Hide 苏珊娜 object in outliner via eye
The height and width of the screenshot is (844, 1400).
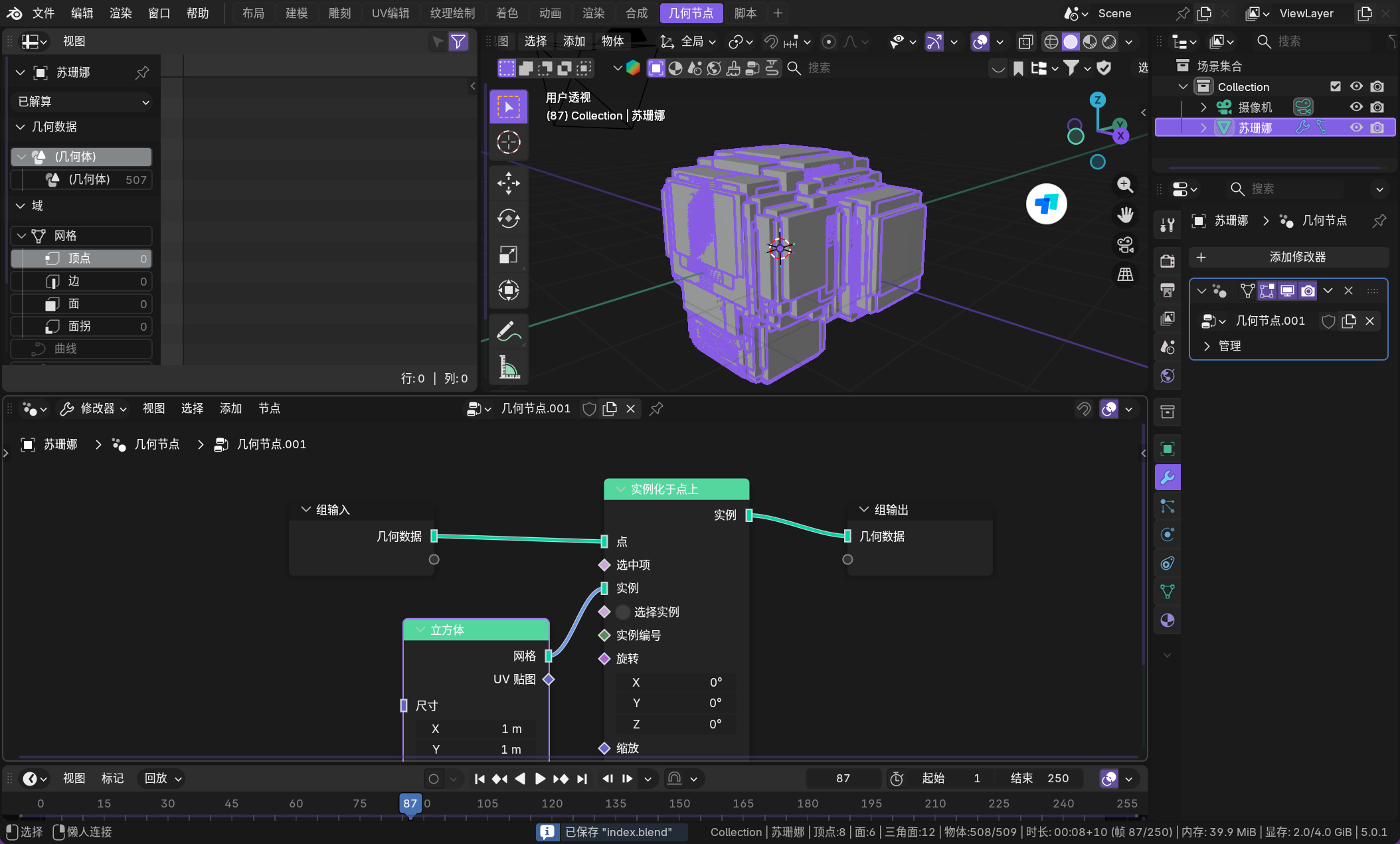pos(1356,127)
